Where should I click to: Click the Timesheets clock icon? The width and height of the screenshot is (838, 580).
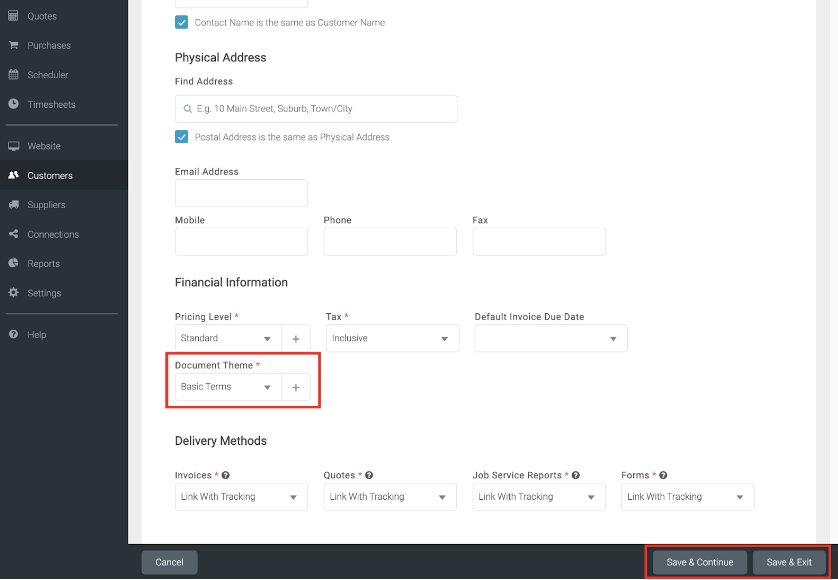pos(13,104)
